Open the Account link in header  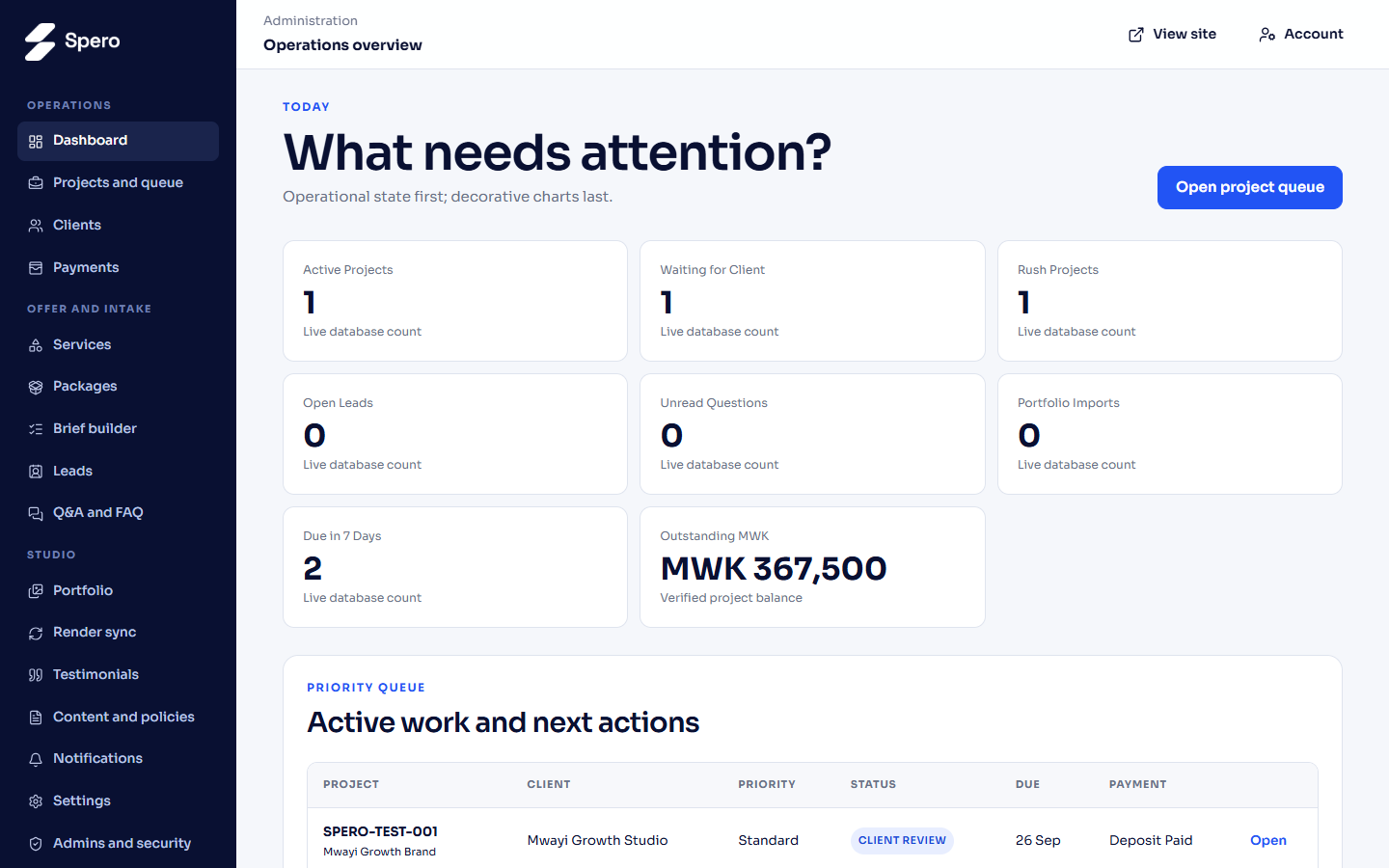(x=1301, y=35)
